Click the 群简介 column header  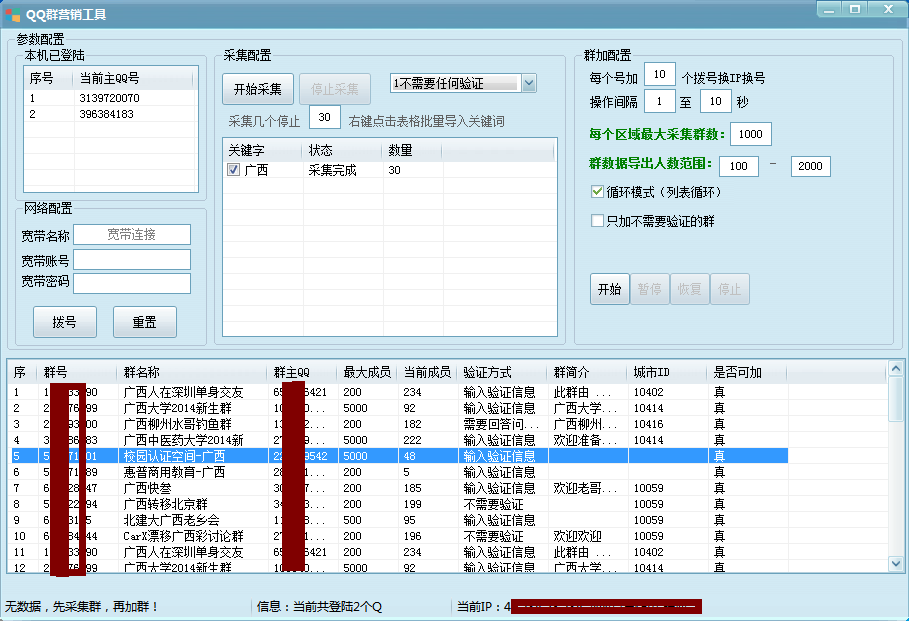tap(587, 372)
